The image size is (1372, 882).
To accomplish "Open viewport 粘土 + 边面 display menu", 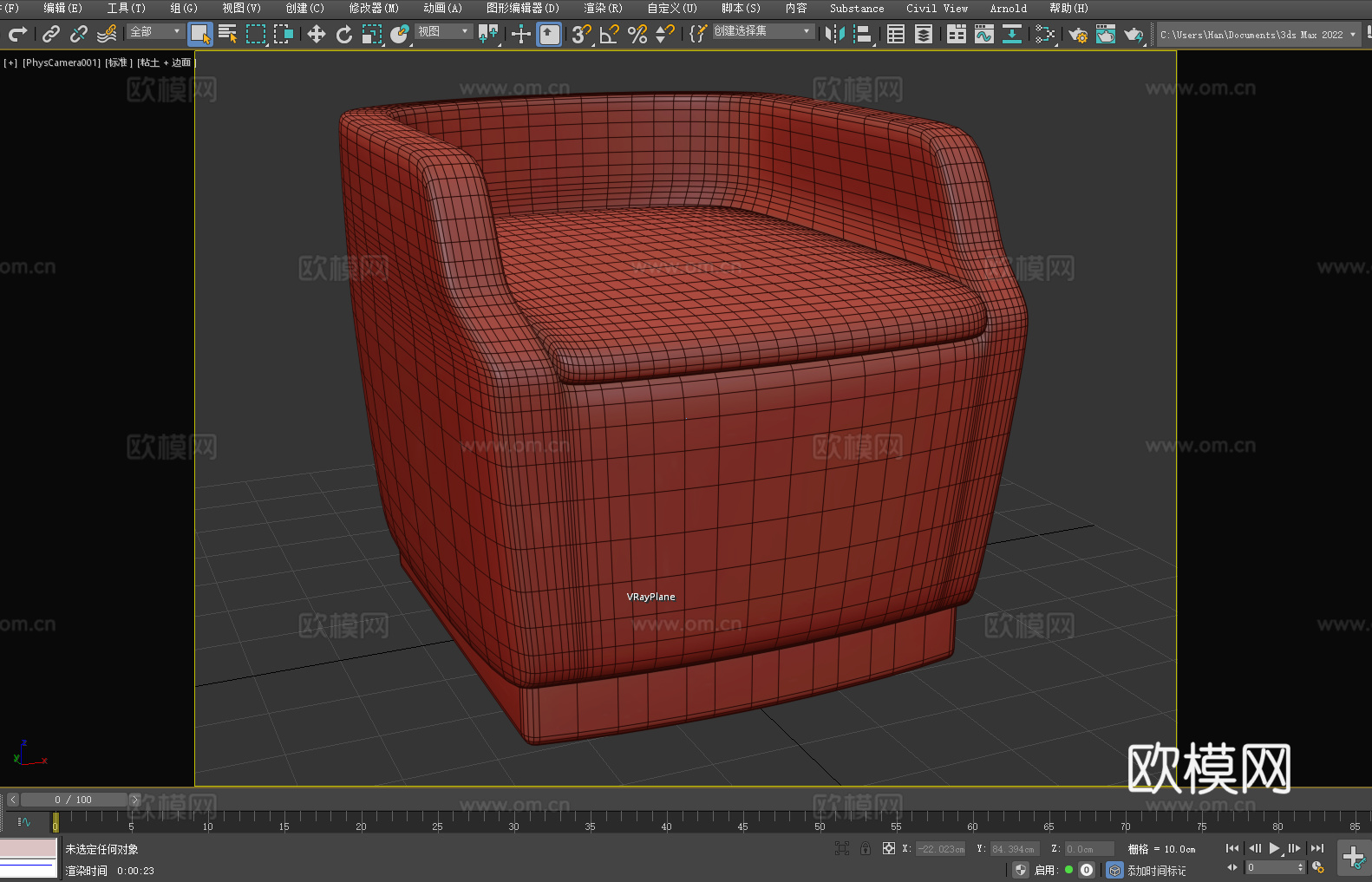I will (167, 62).
